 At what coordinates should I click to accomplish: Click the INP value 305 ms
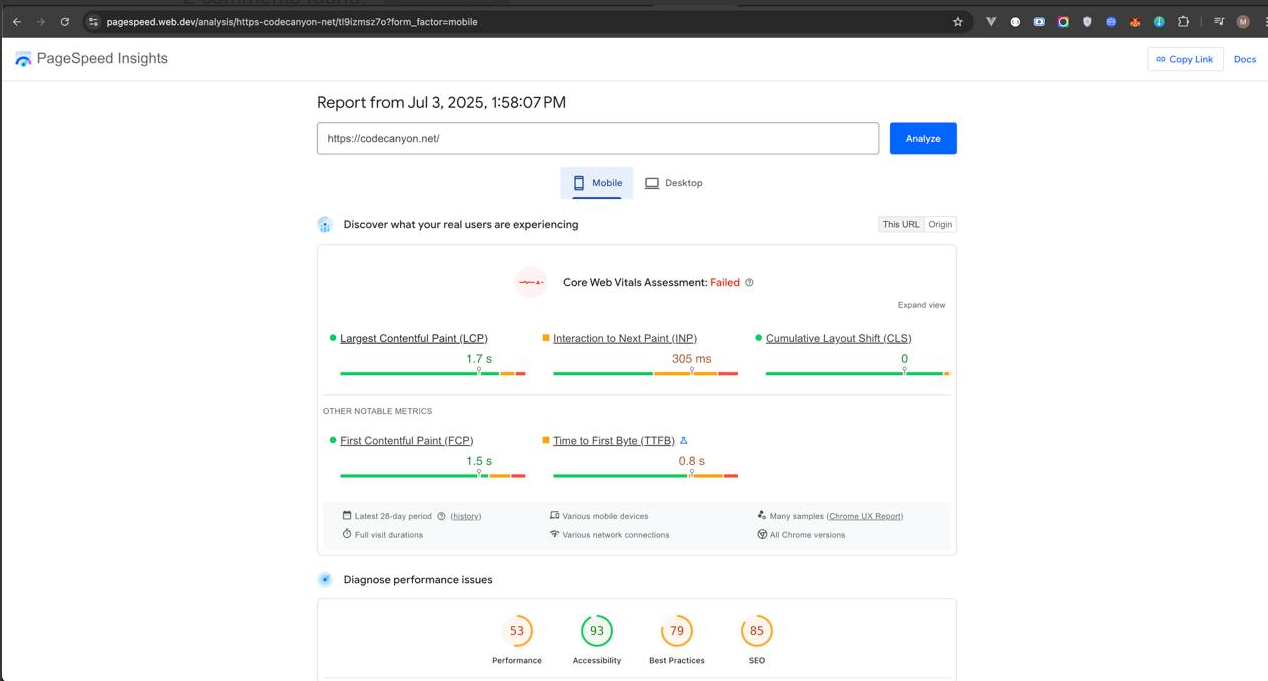click(692, 358)
